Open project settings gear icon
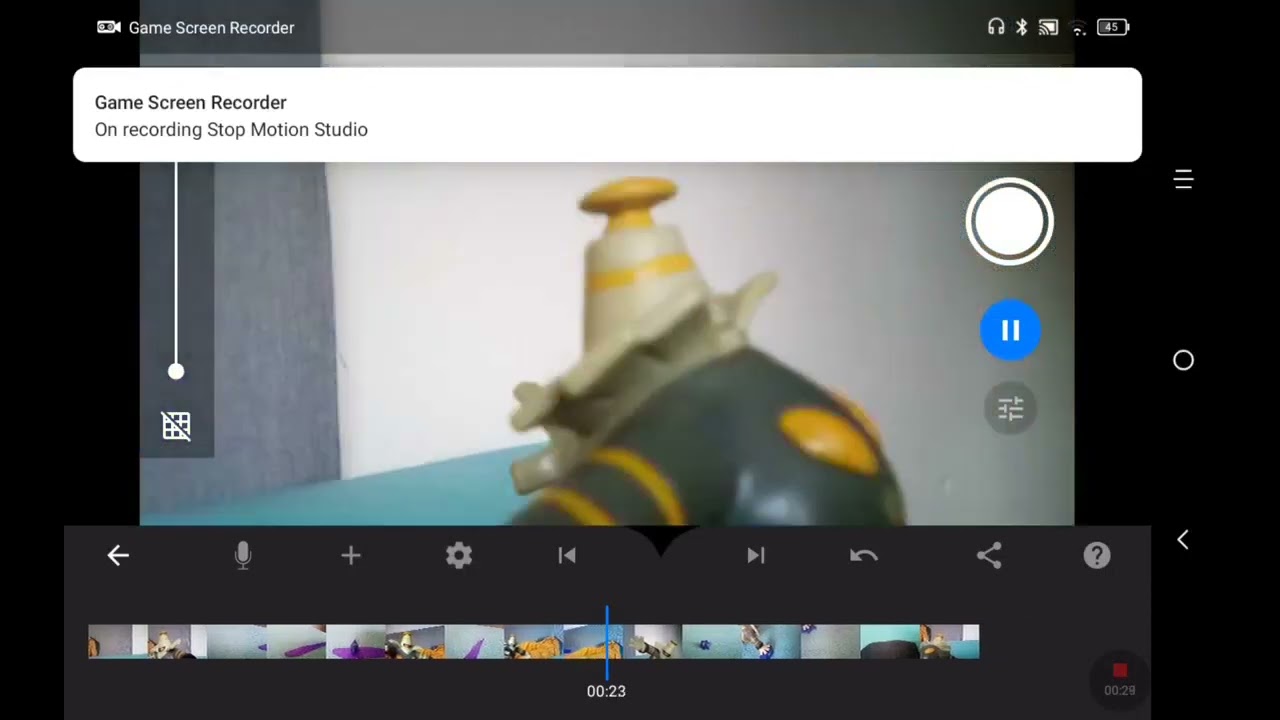 (459, 555)
